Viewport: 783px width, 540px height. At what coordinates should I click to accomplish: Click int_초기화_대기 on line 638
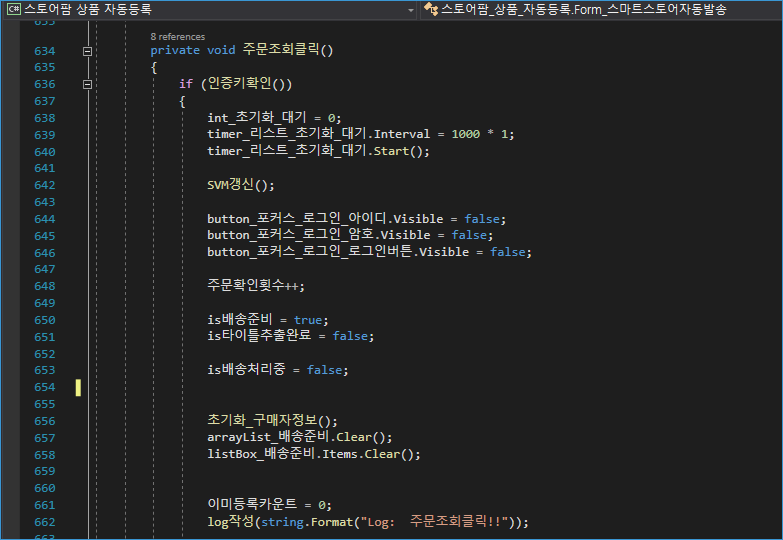tap(257, 117)
